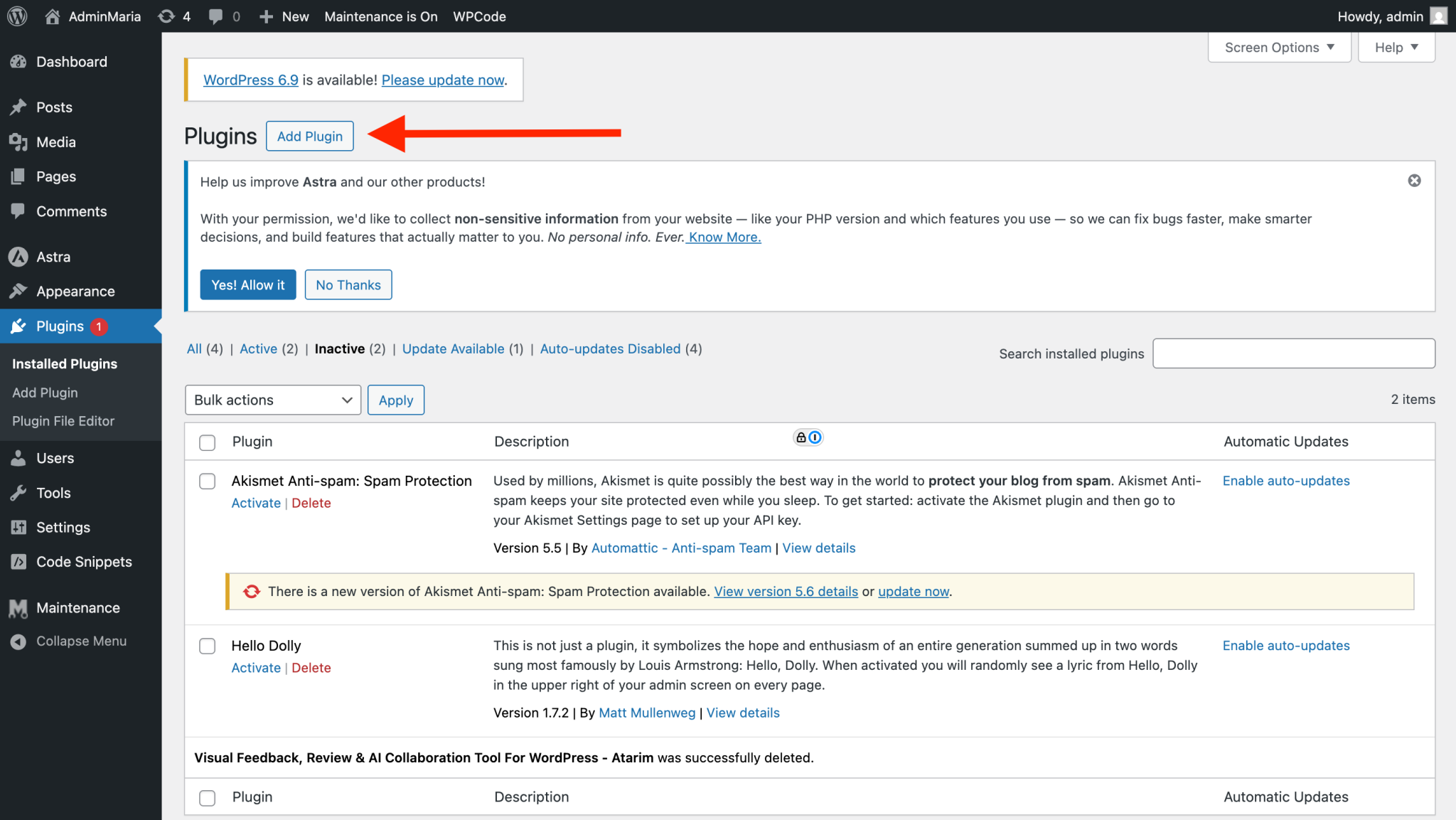Expand the Screen Options panel
This screenshot has height=820, width=1456.
pyautogui.click(x=1279, y=48)
